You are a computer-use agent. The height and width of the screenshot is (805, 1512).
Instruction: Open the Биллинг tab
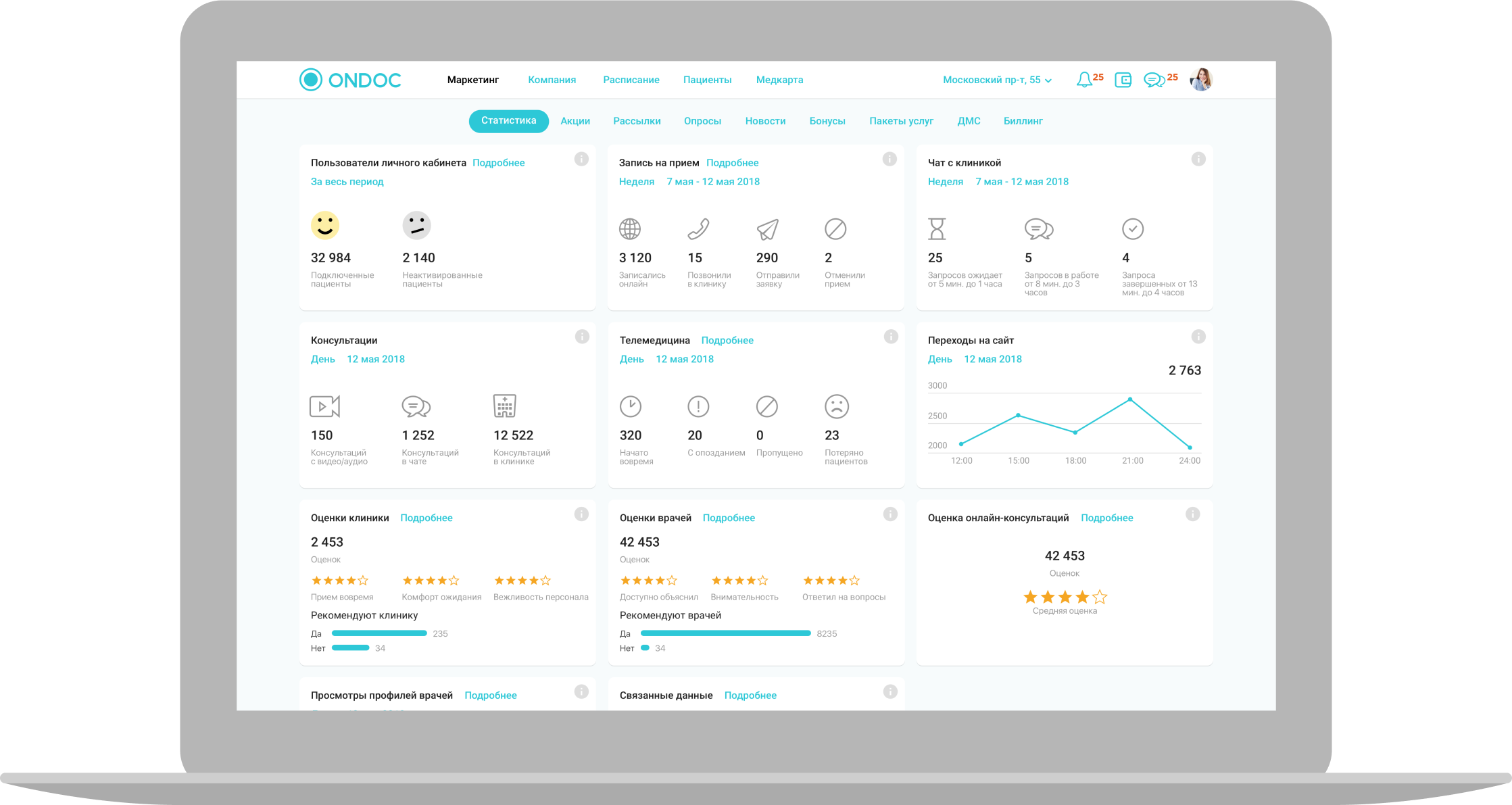pyautogui.click(x=1023, y=121)
